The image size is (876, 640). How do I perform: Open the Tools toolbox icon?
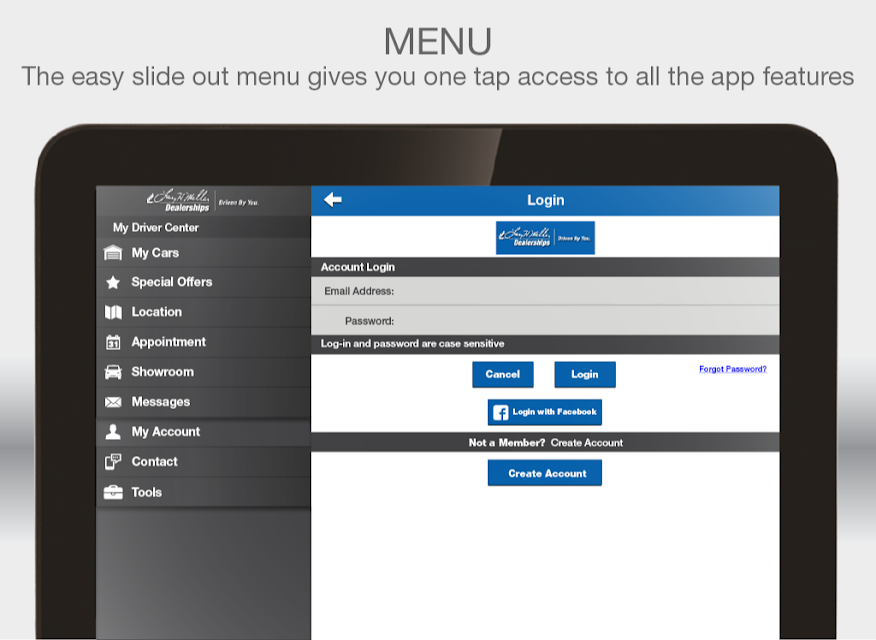coord(113,492)
